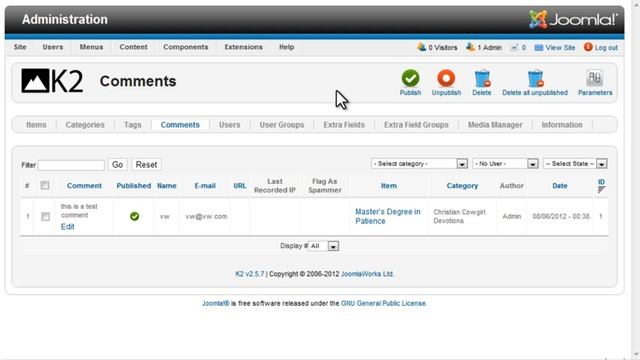640x360 pixels.
Task: Click the Delete all unpublished icon
Action: (x=535, y=78)
